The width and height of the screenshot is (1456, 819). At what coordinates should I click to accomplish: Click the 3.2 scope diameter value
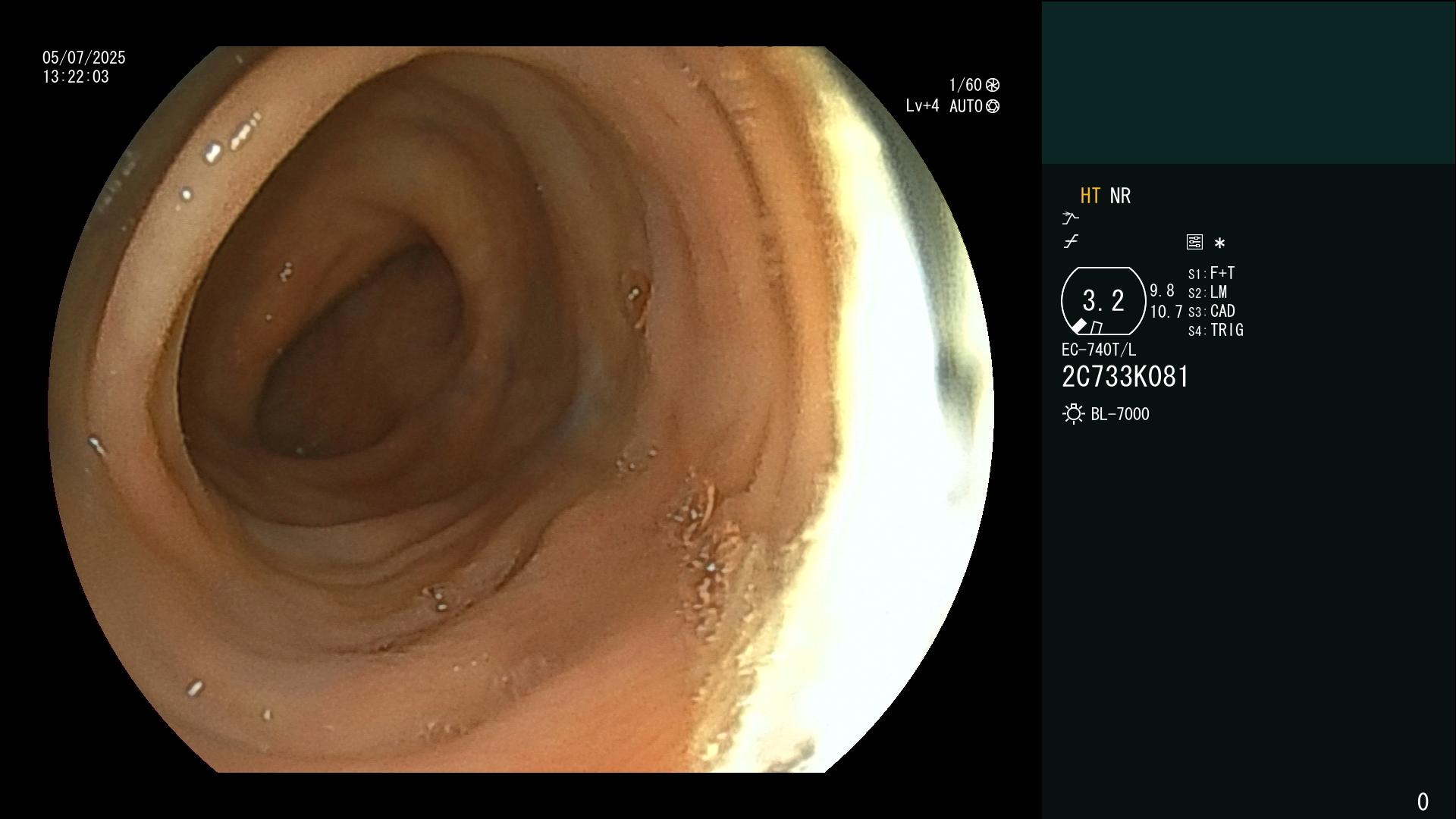click(1103, 301)
